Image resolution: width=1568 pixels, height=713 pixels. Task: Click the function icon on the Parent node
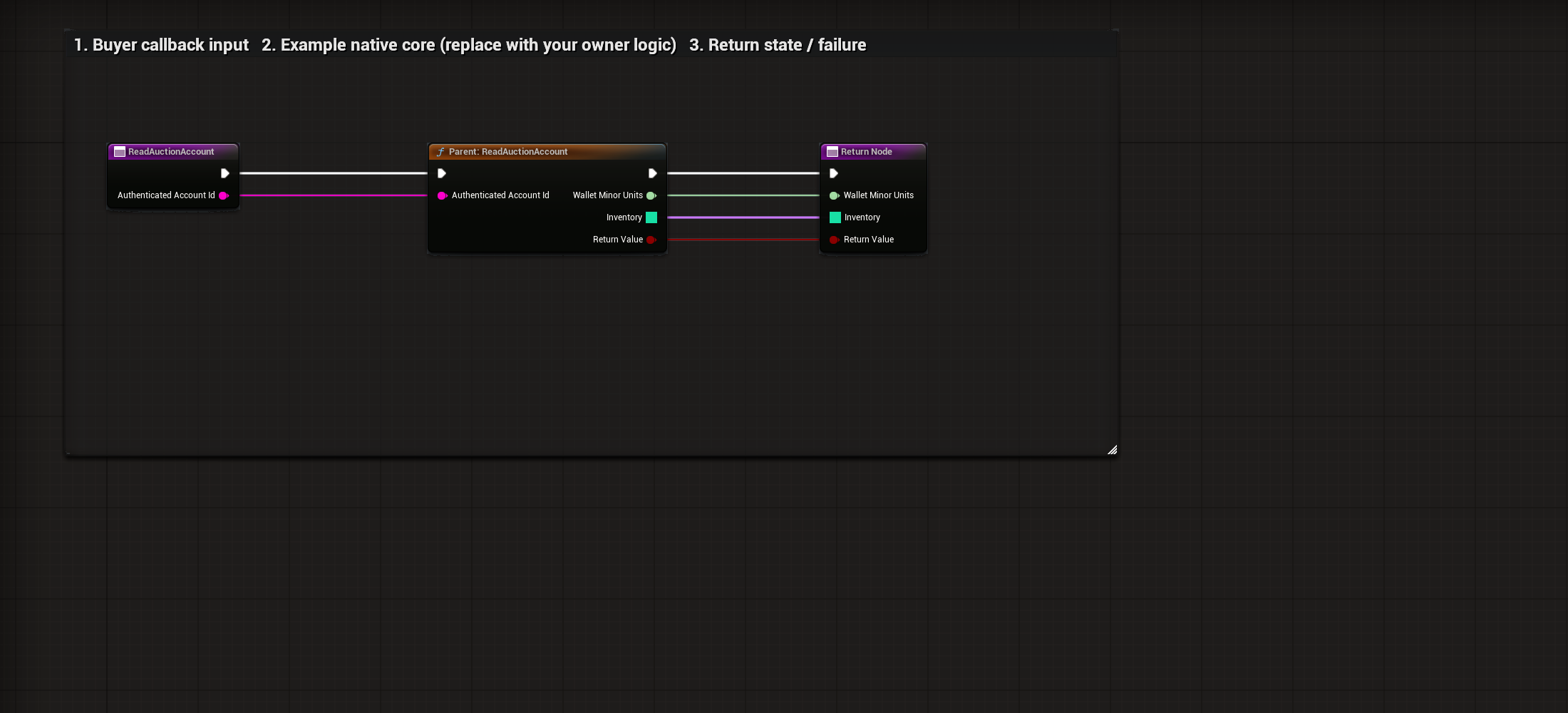[440, 152]
